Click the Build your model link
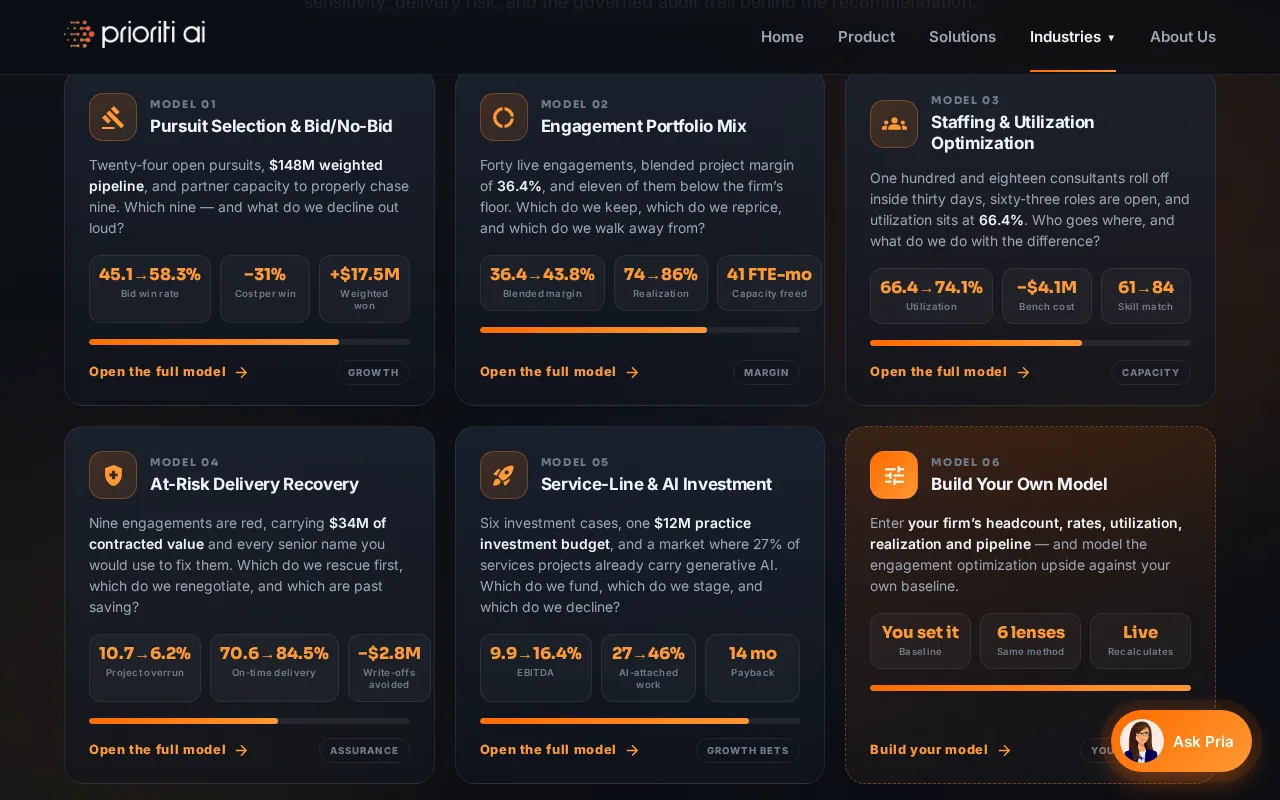The height and width of the screenshot is (800, 1280). pos(940,750)
